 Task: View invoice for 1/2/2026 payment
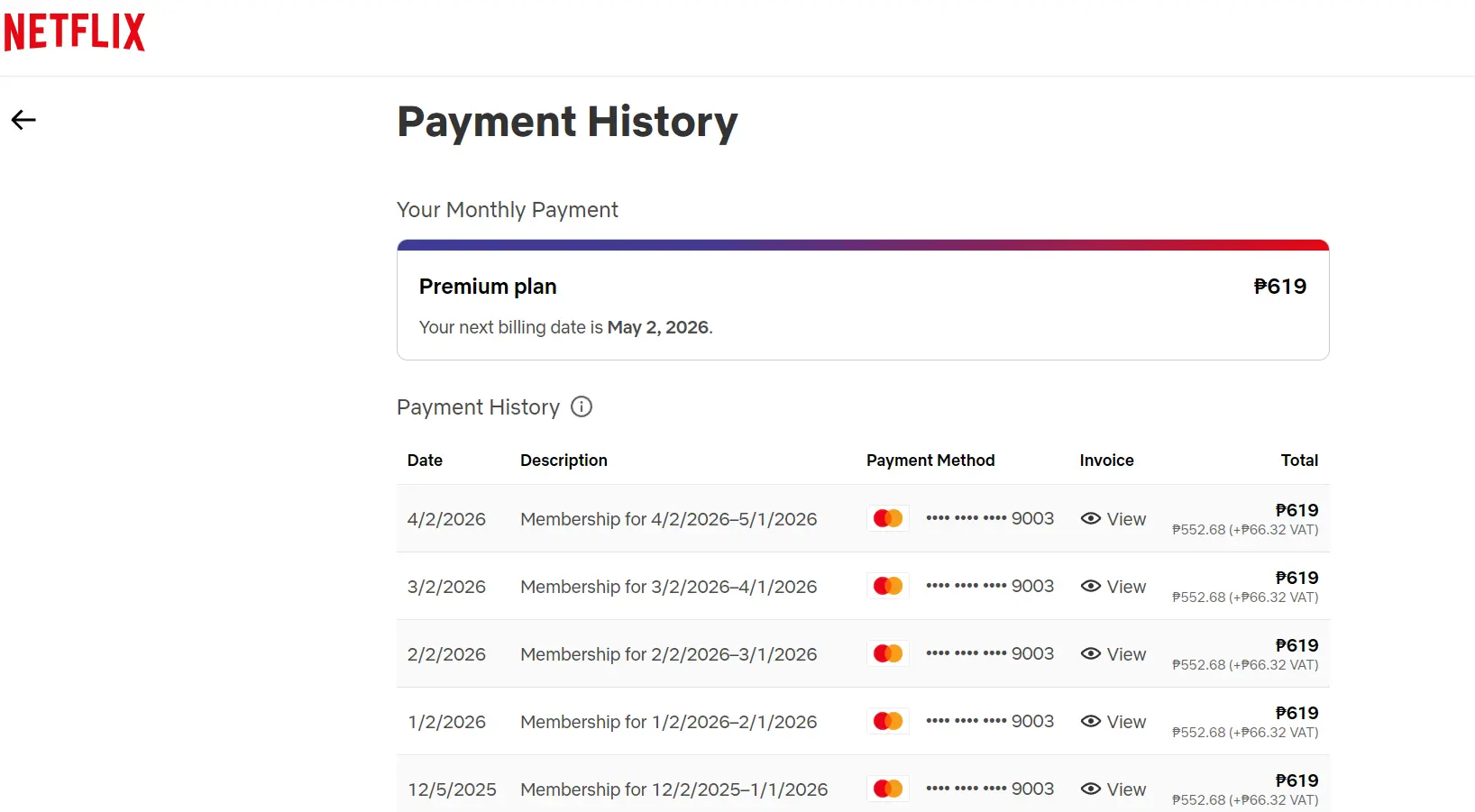(x=1113, y=722)
